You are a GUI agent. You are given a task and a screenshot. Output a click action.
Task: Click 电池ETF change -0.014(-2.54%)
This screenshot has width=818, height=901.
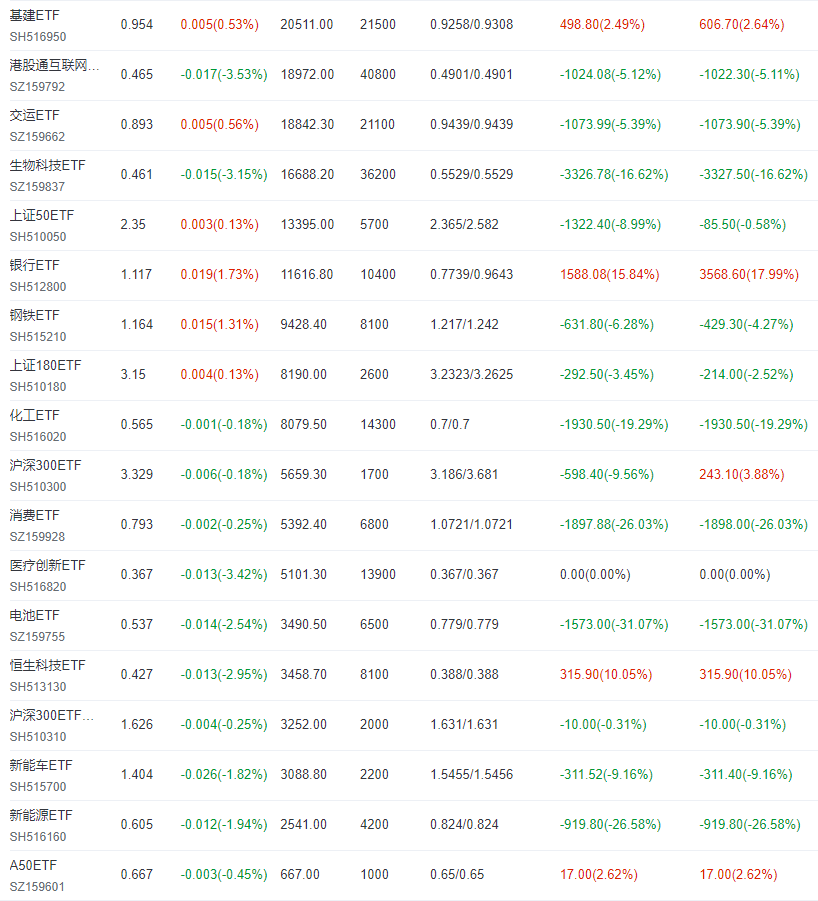tap(224, 625)
